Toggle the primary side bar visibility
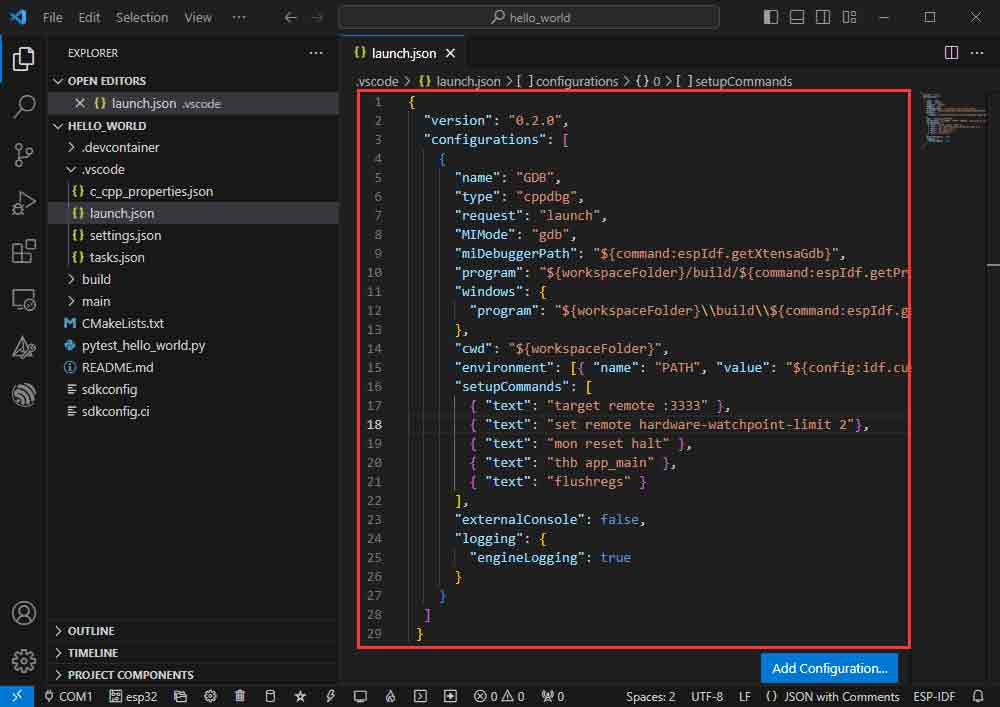The width and height of the screenshot is (1000, 707). tap(770, 17)
